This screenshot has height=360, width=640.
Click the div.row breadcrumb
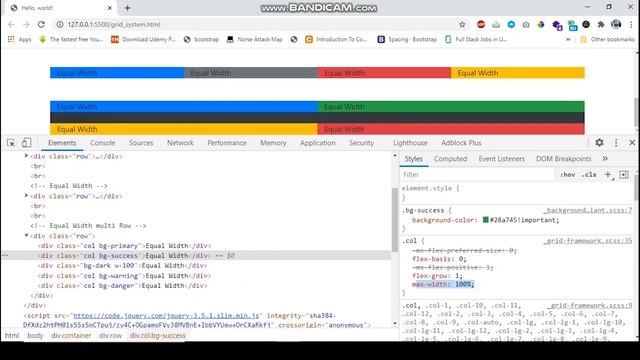pyautogui.click(x=110, y=336)
